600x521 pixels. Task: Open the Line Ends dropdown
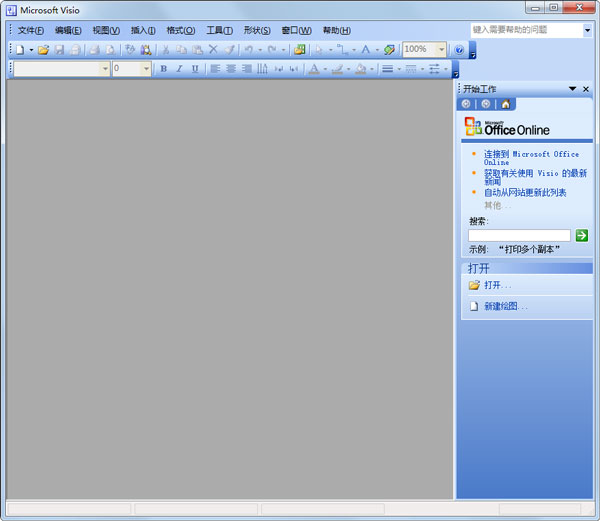click(x=446, y=69)
